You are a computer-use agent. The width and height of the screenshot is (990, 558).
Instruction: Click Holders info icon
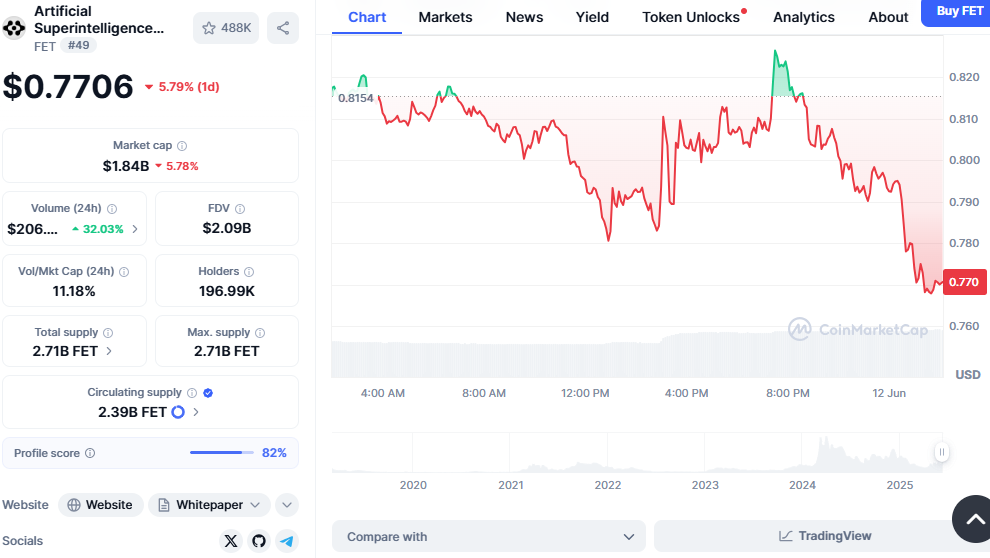pyautogui.click(x=249, y=272)
